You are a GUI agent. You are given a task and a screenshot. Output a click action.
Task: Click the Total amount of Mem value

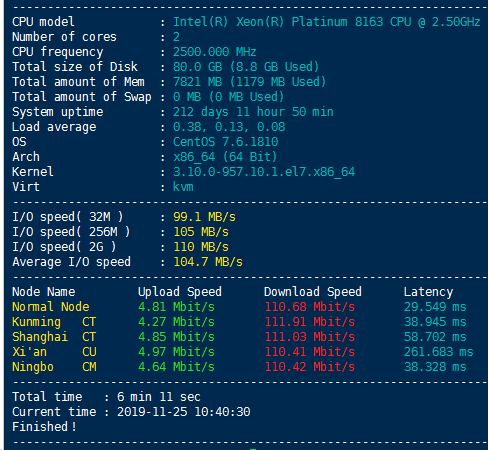click(x=249, y=82)
